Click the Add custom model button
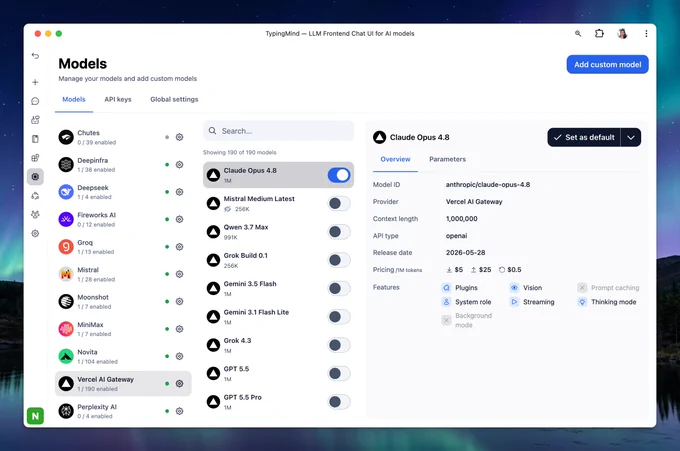680x451 pixels. coord(607,64)
